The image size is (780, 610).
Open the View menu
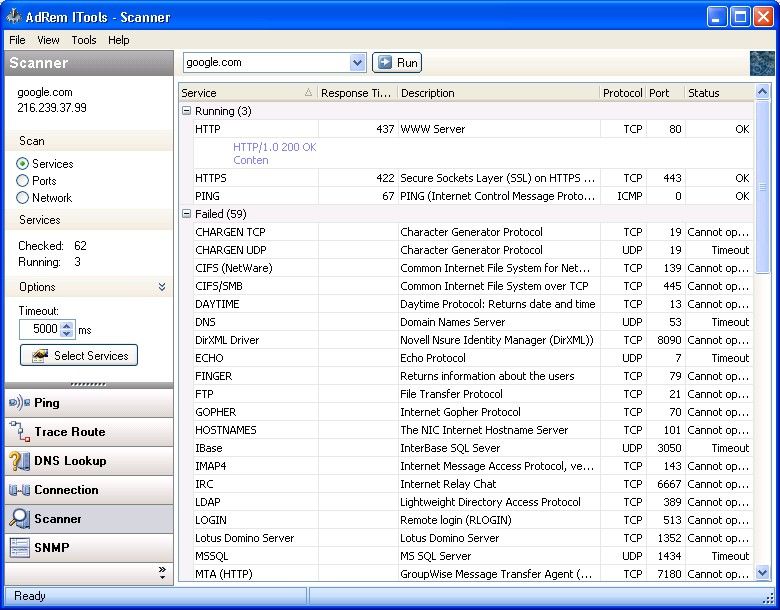(x=48, y=40)
